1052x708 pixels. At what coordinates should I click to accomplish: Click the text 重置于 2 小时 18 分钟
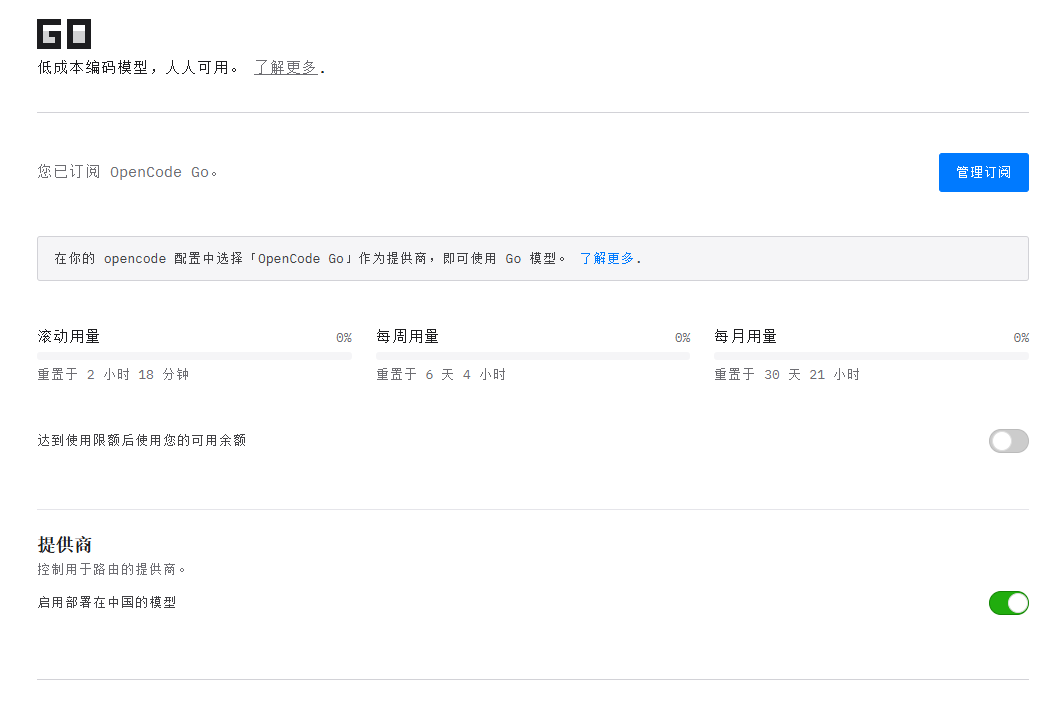(x=113, y=374)
